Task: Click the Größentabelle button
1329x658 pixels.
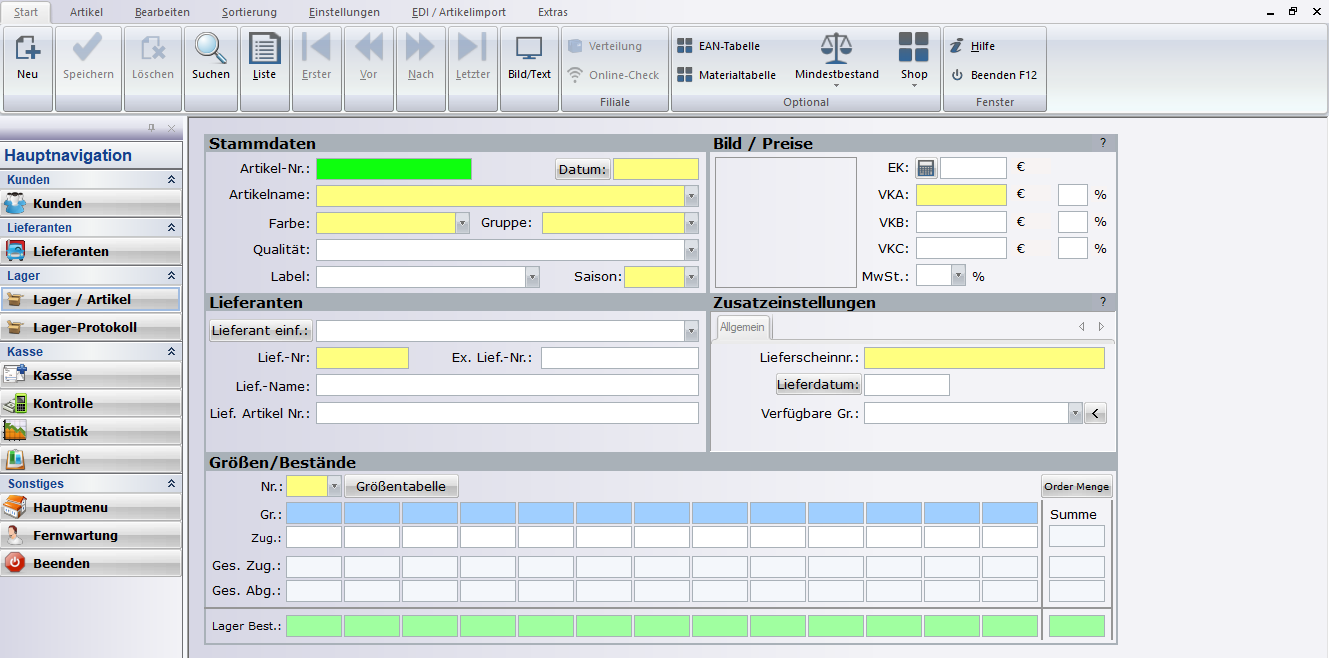Action: (401, 487)
